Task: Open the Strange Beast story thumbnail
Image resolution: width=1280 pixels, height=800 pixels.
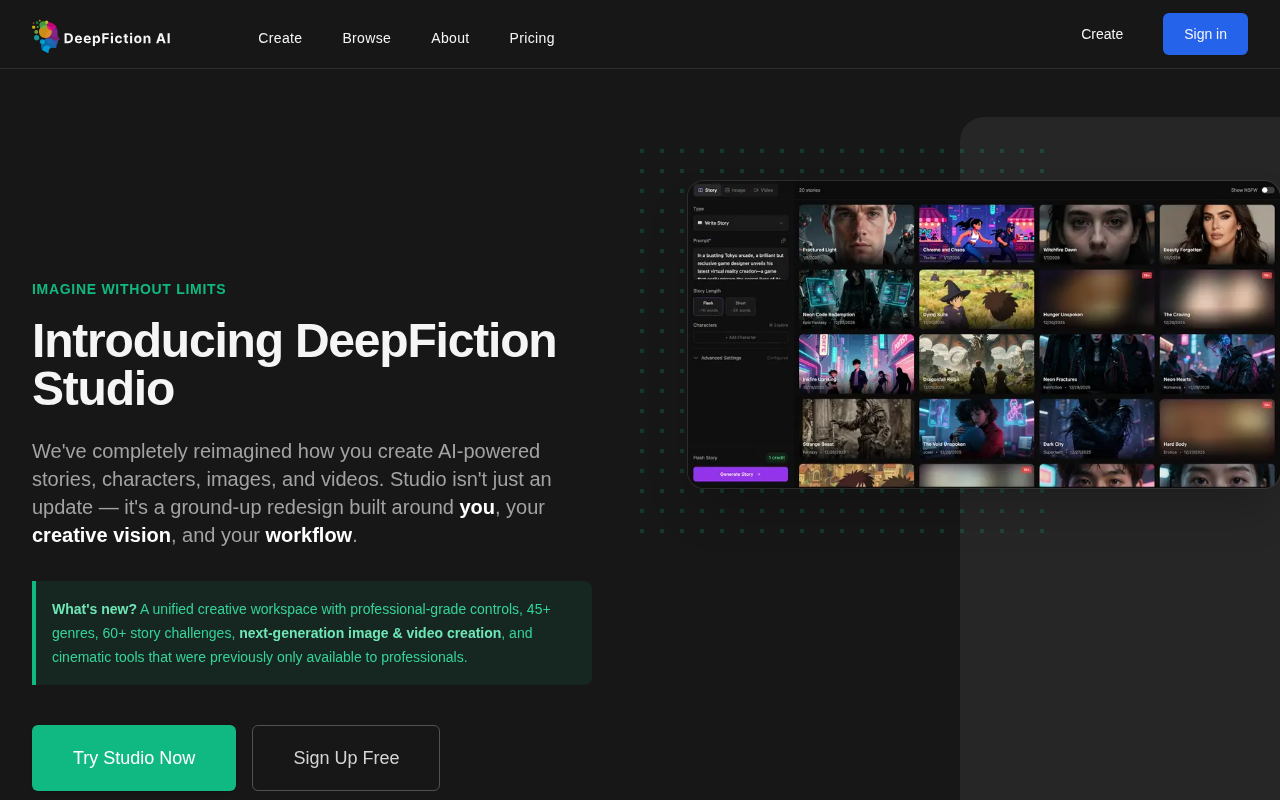Action: pos(857,429)
